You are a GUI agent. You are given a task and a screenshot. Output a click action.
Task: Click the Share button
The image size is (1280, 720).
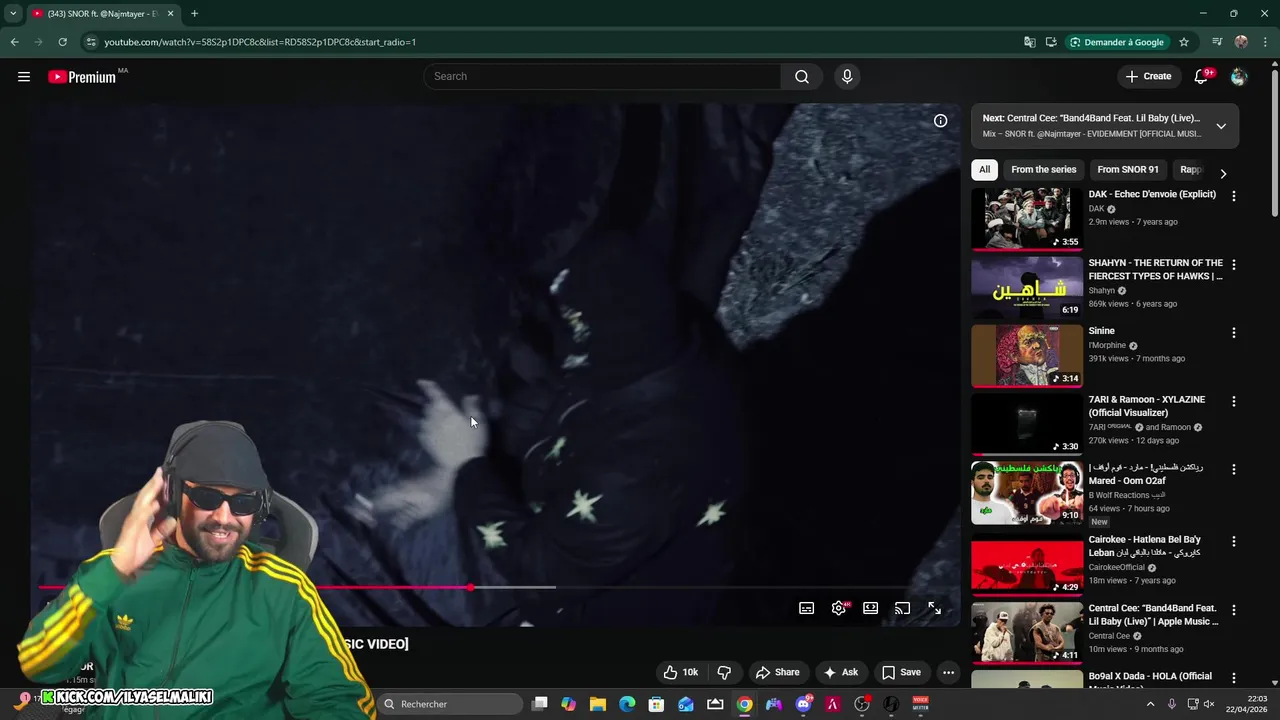(777, 672)
